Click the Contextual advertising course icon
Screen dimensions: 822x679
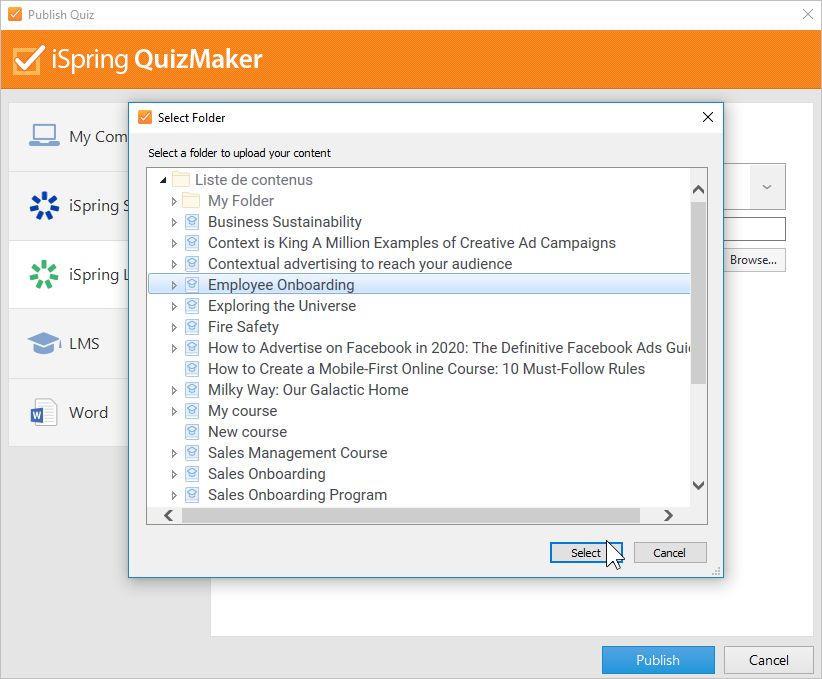192,264
